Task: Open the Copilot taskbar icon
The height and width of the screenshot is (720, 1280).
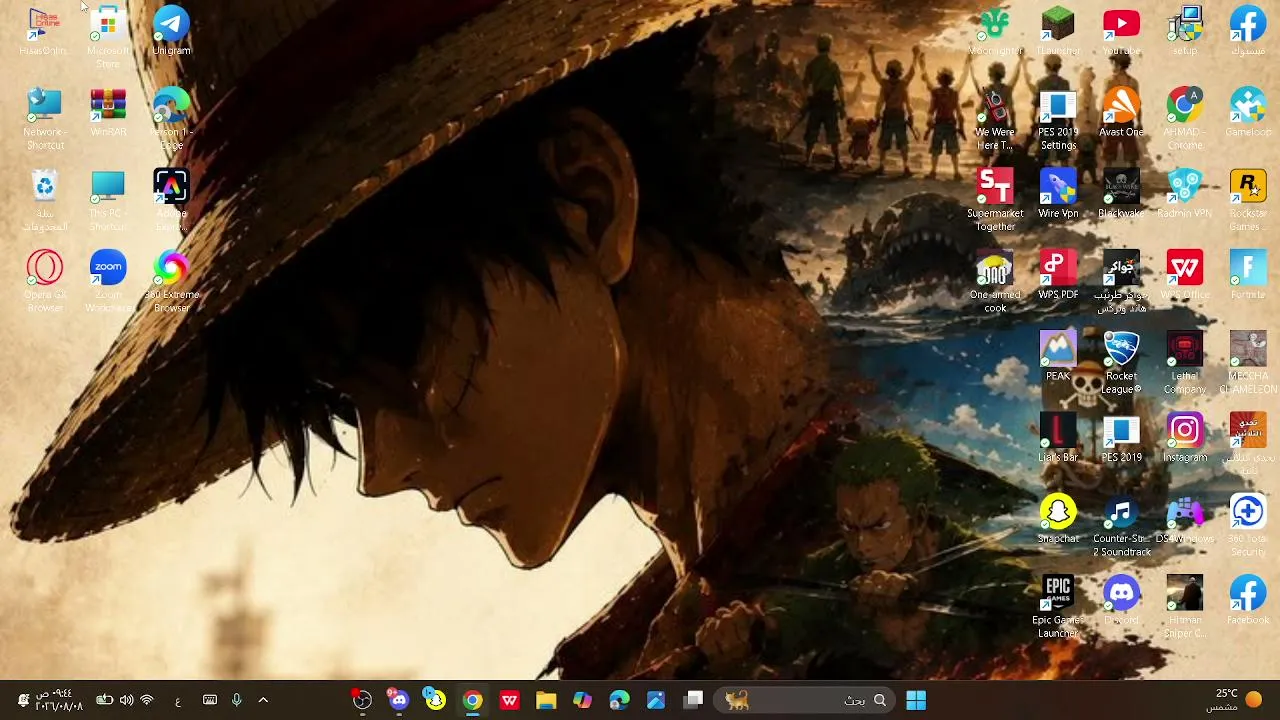Action: [582, 700]
